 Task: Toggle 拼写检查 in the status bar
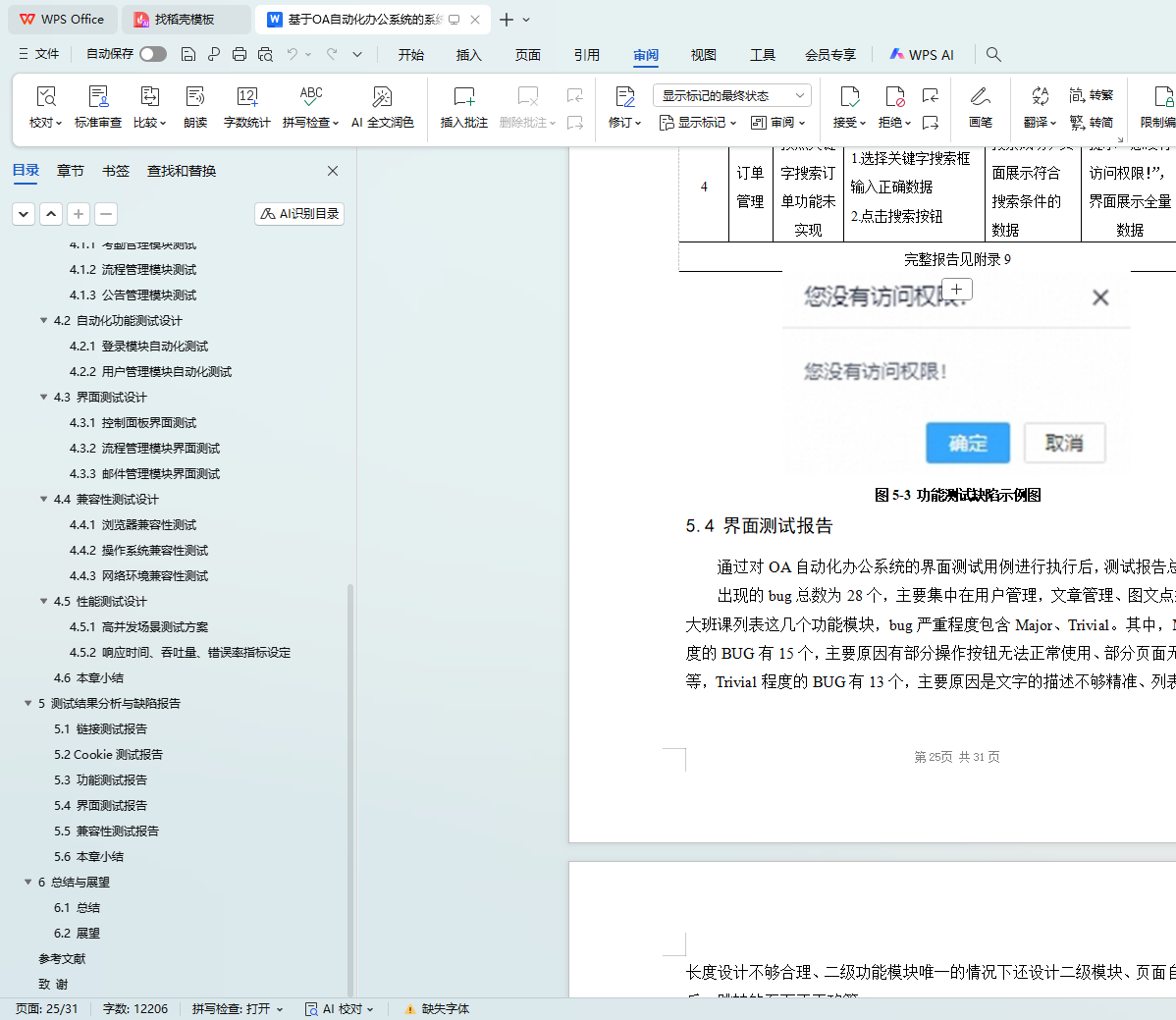[237, 1008]
